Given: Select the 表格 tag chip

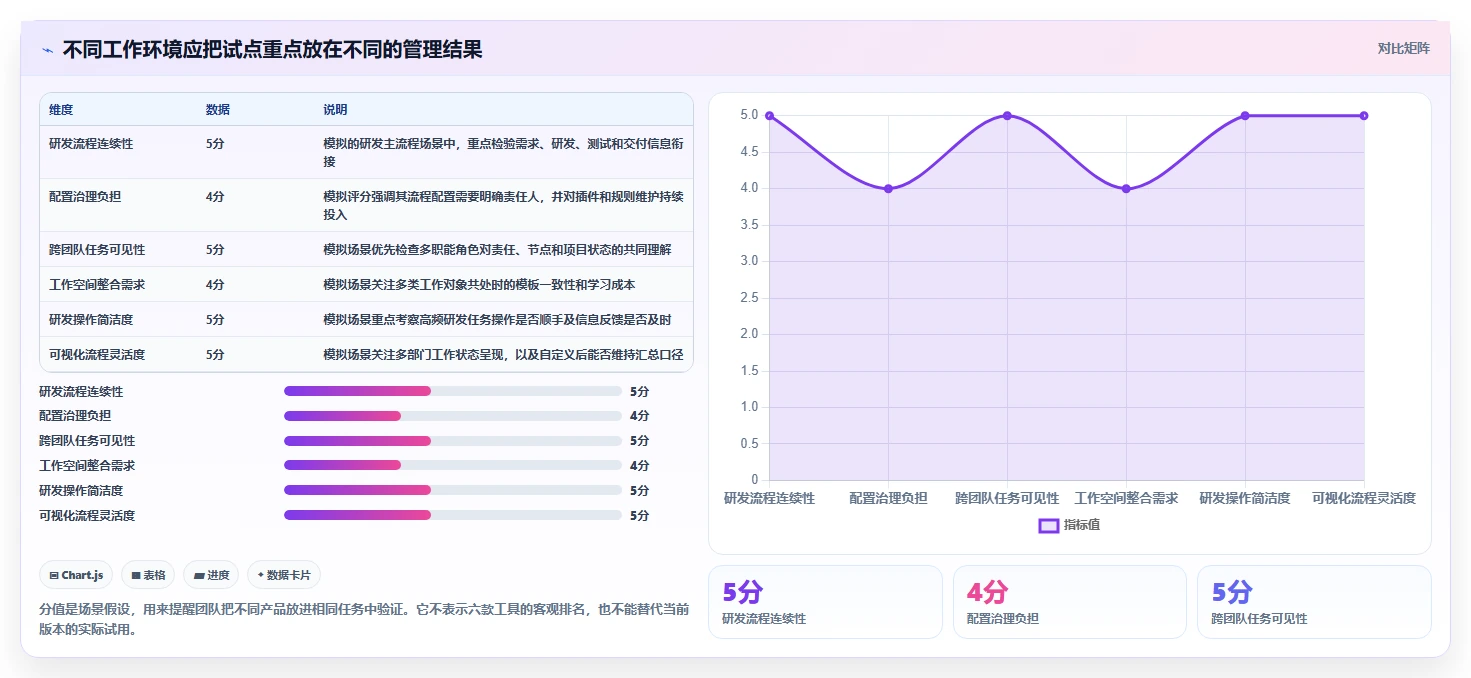Looking at the screenshot, I should [x=148, y=575].
